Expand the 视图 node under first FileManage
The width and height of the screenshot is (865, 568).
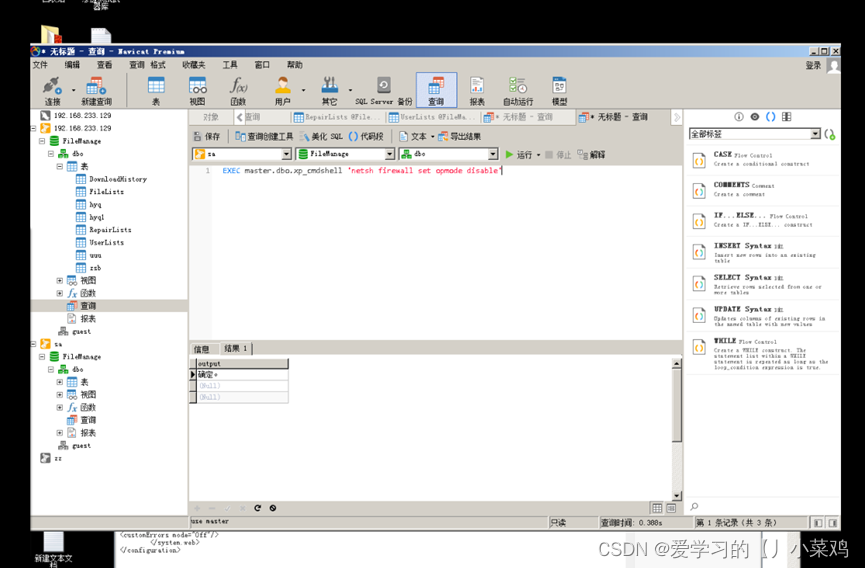click(60, 280)
